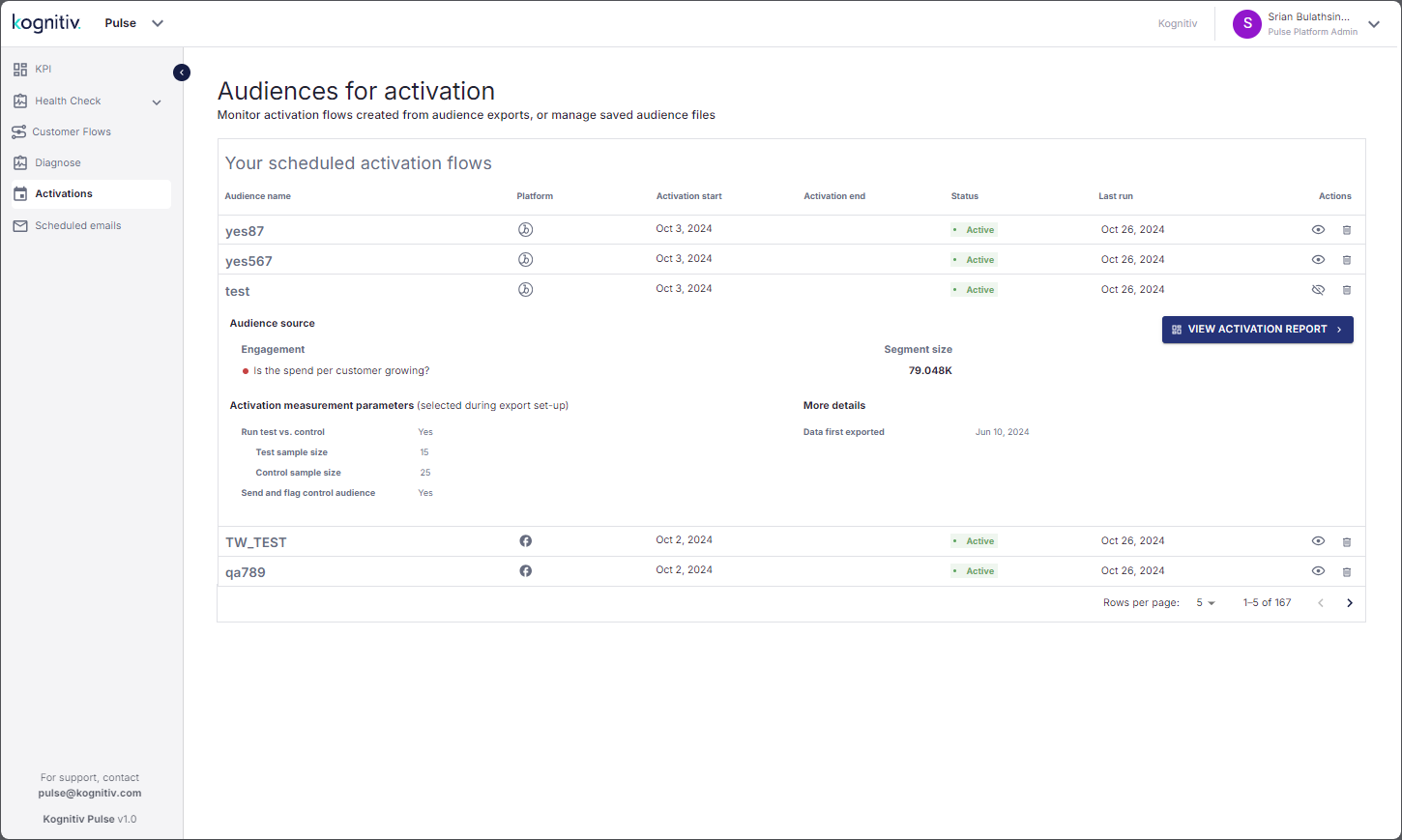
Task: Delete the TW_TEST activation flow
Action: click(1347, 542)
